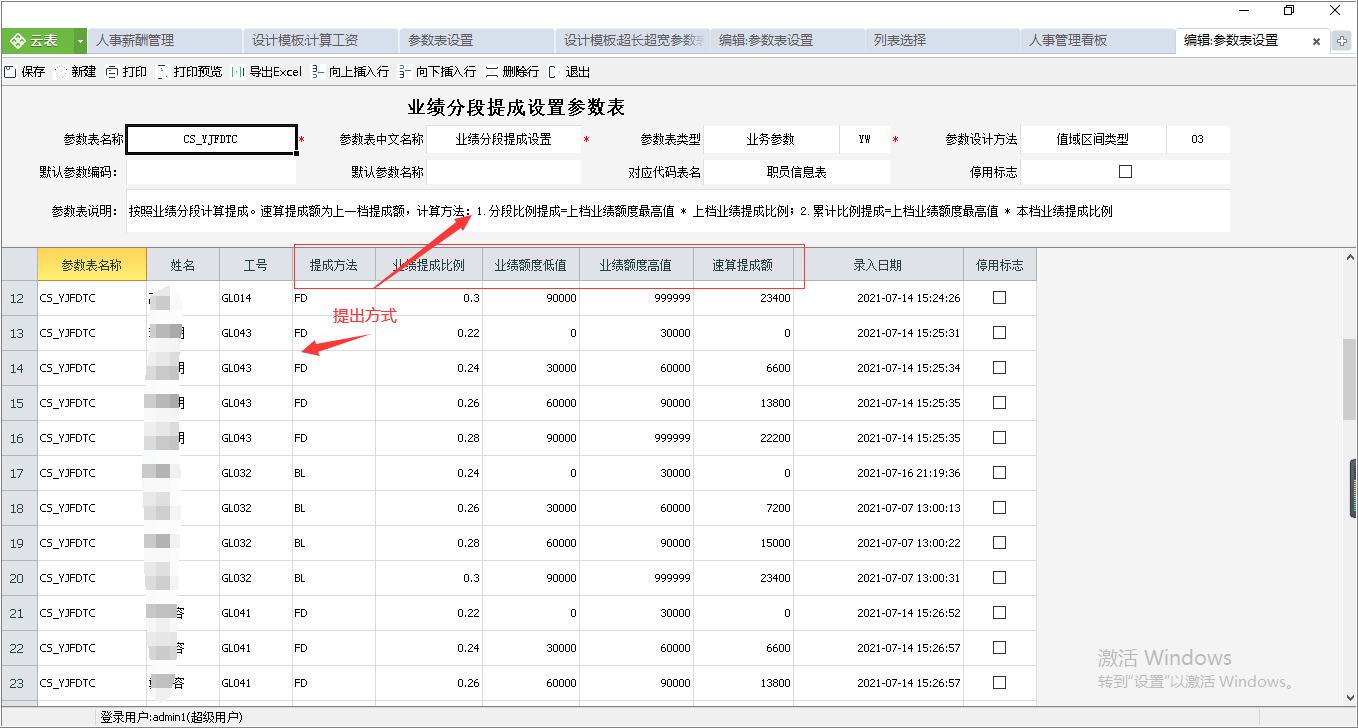Click the 对应代码表名 field showing 职员信息表
Viewport: 1358px width, 728px height.
796,172
